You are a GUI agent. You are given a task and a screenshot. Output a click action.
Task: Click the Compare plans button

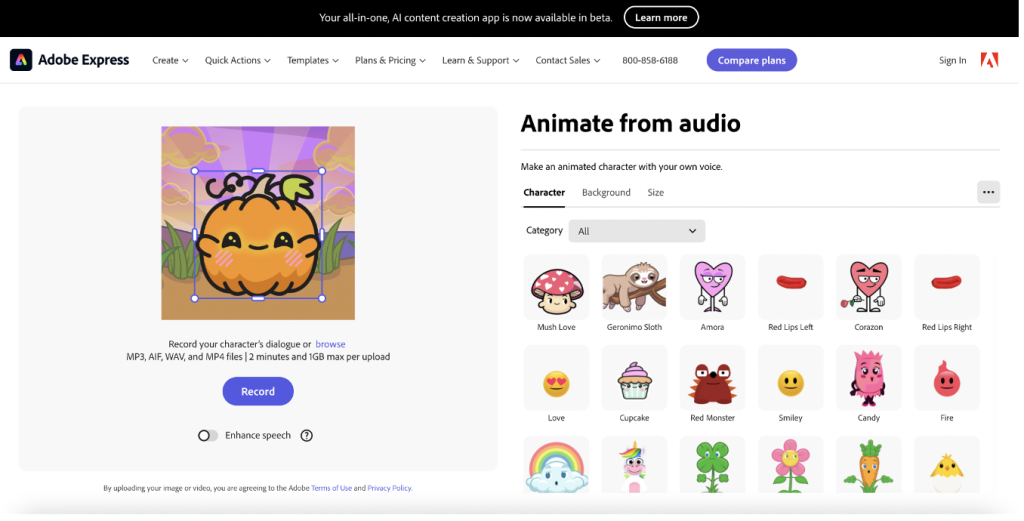[752, 60]
